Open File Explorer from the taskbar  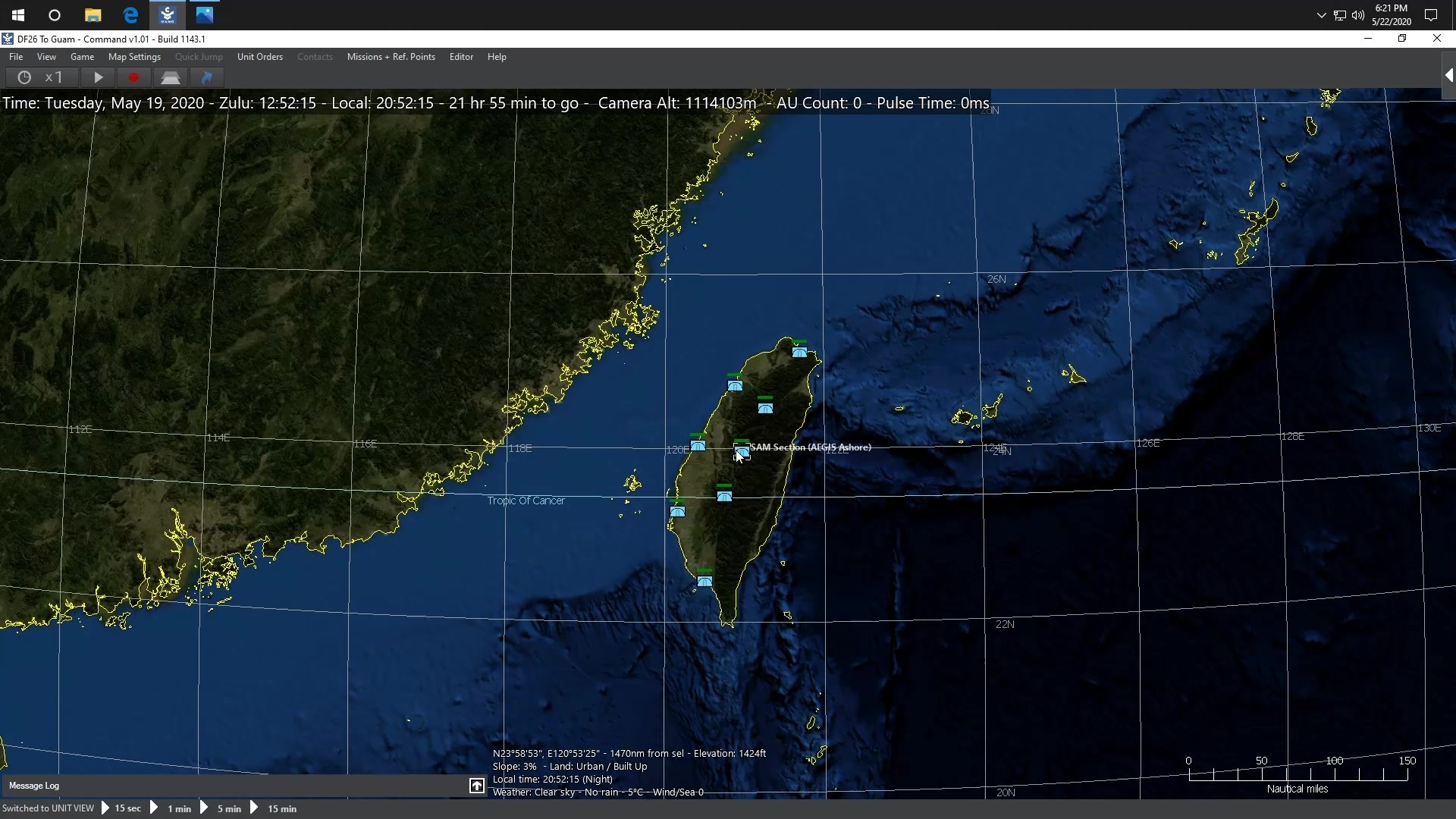coord(93,15)
